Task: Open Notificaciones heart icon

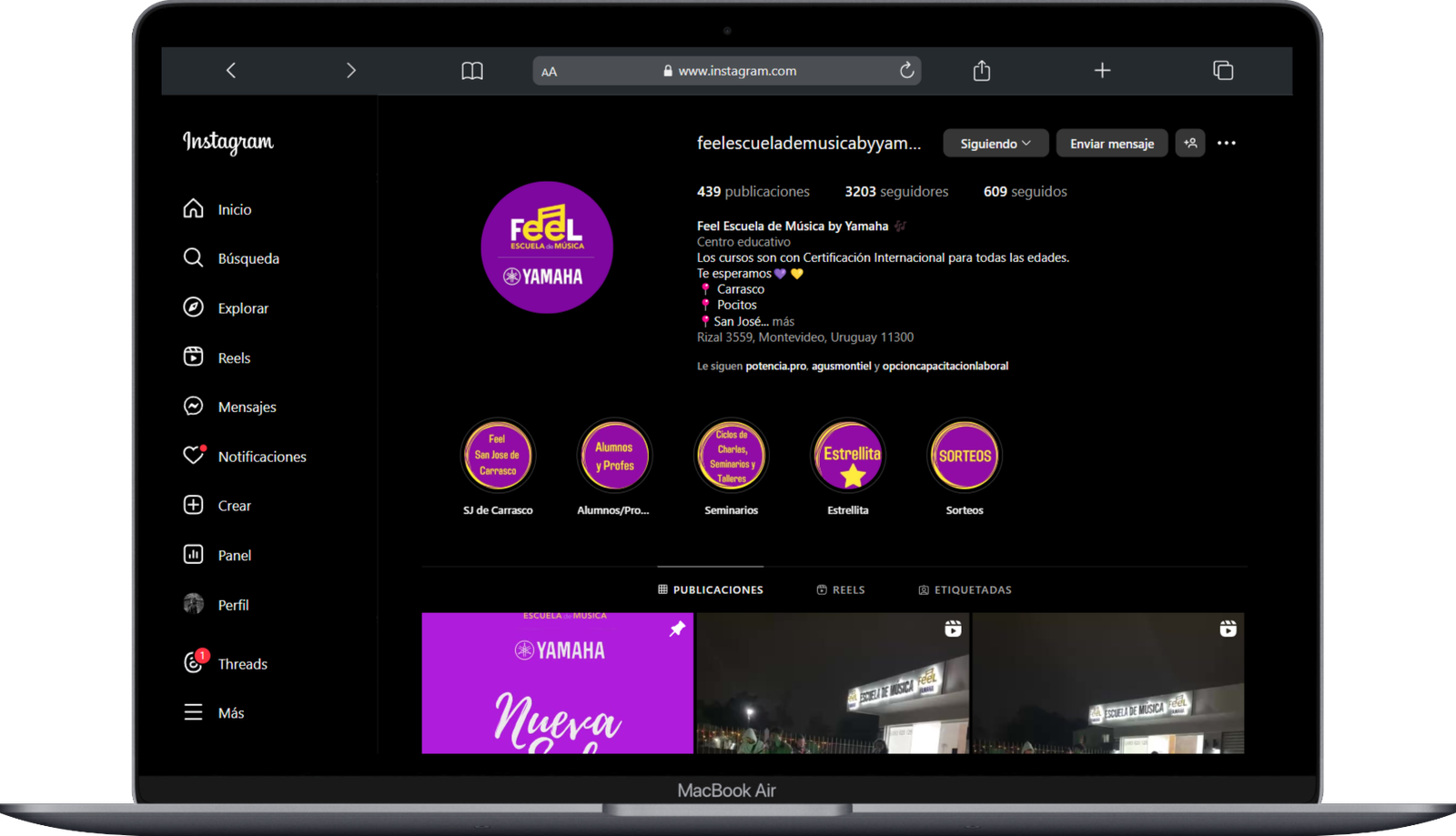Action: tap(193, 455)
